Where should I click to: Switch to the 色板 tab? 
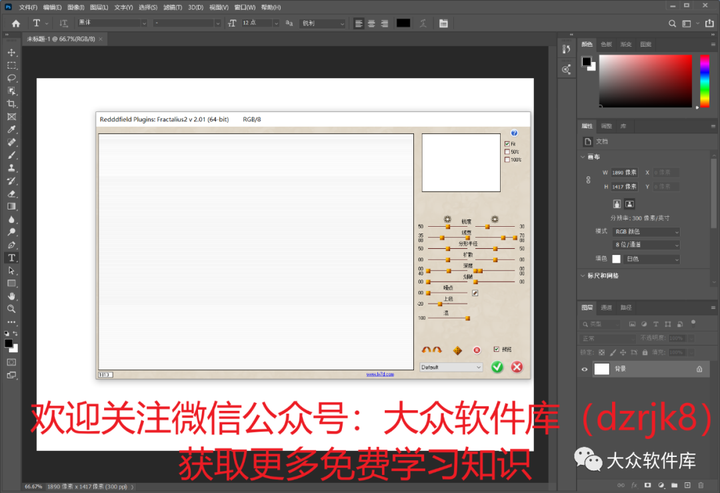606,45
